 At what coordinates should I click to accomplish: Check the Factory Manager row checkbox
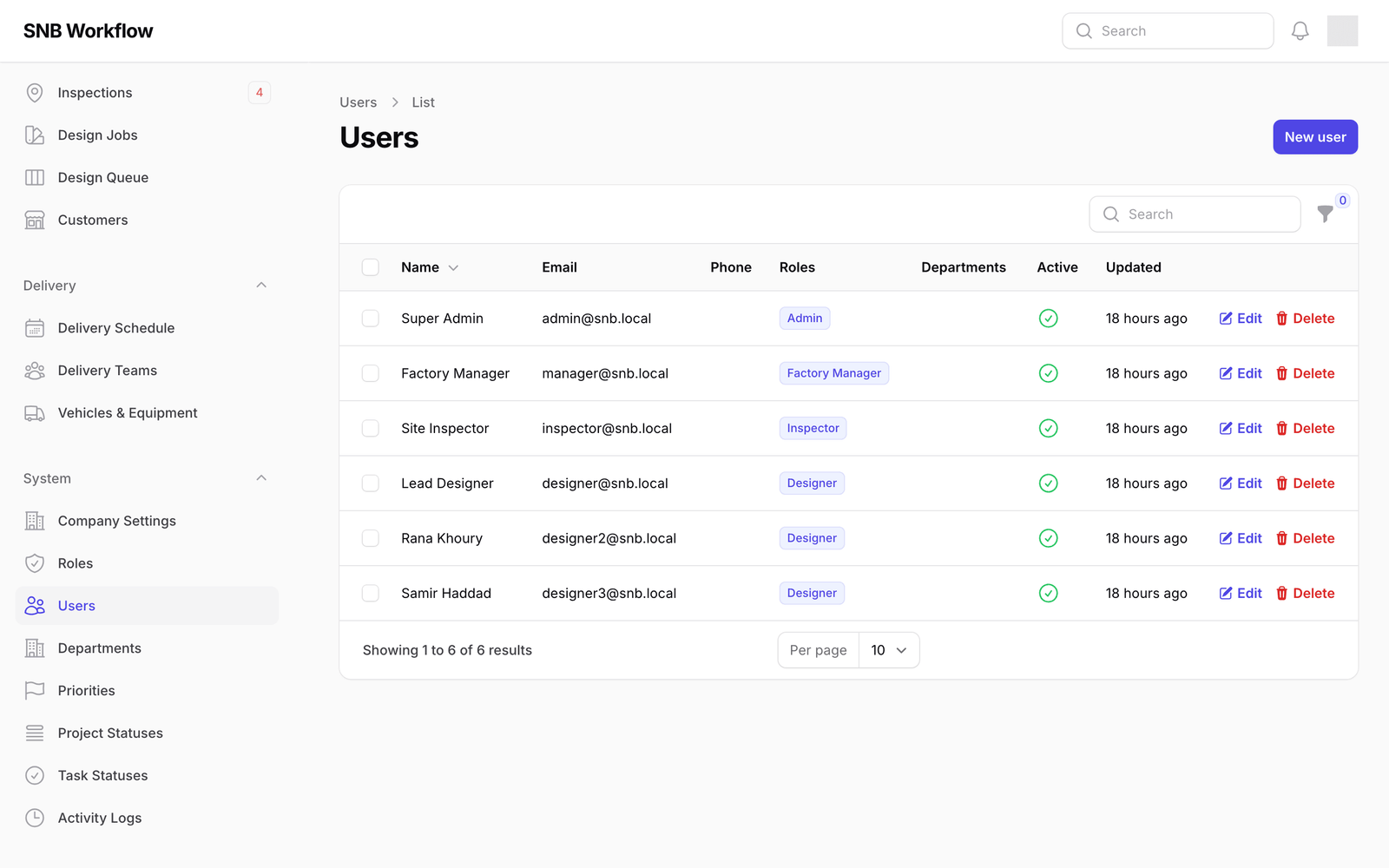point(371,373)
